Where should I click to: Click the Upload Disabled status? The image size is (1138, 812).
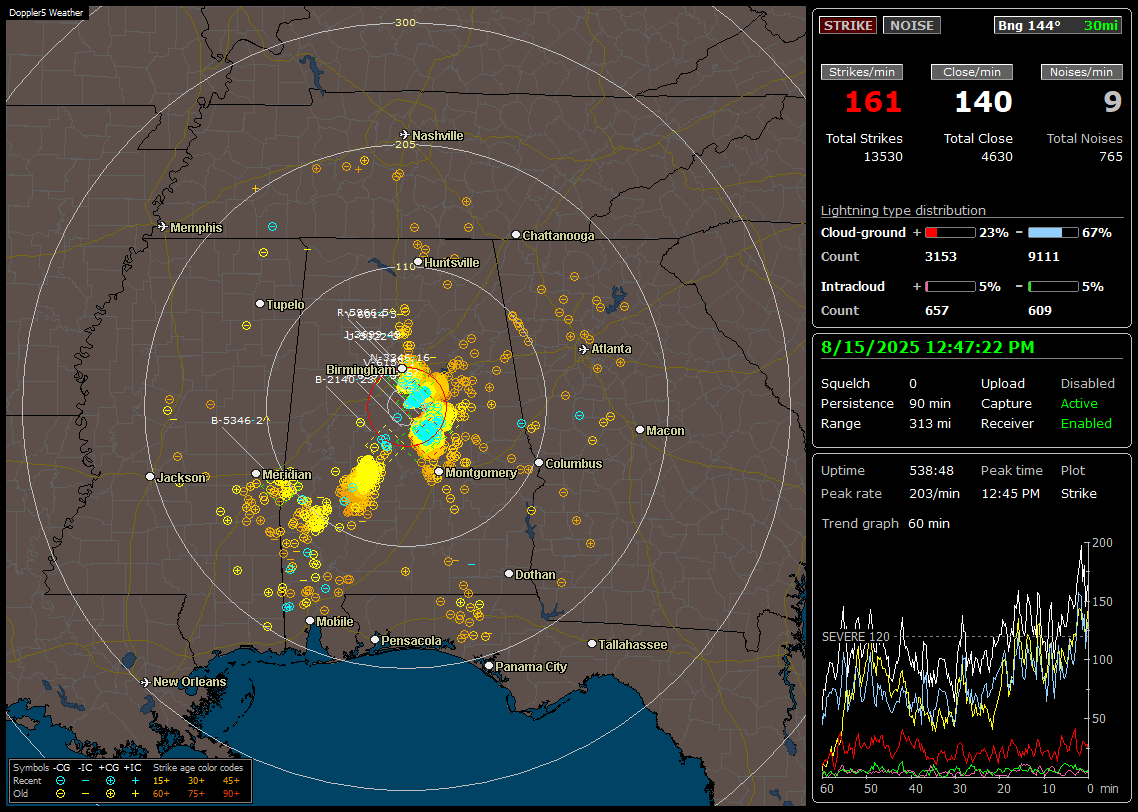[1088, 384]
